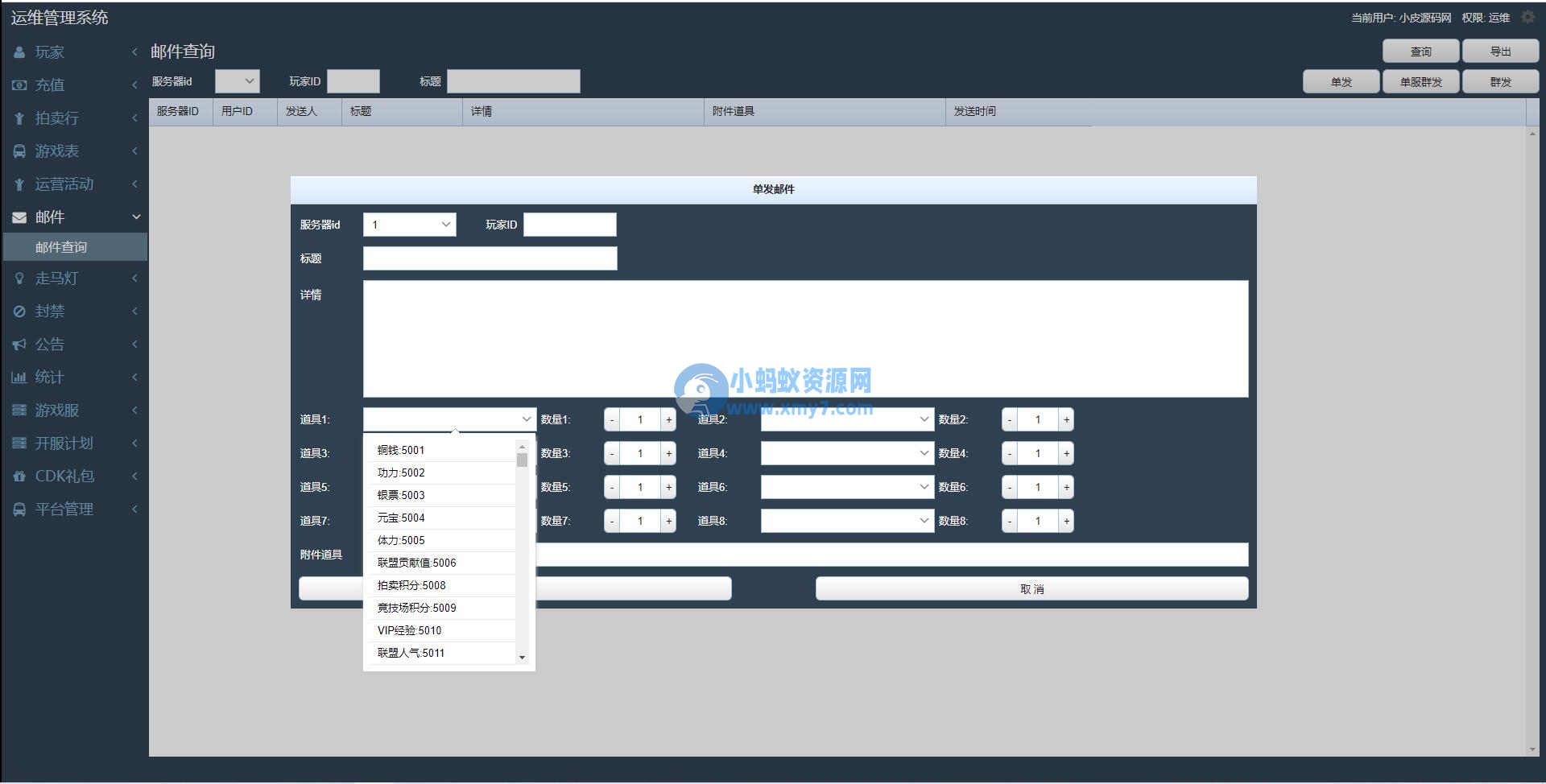This screenshot has height=784, width=1546.
Task: Click the 群发 mass send button
Action: [x=1499, y=81]
